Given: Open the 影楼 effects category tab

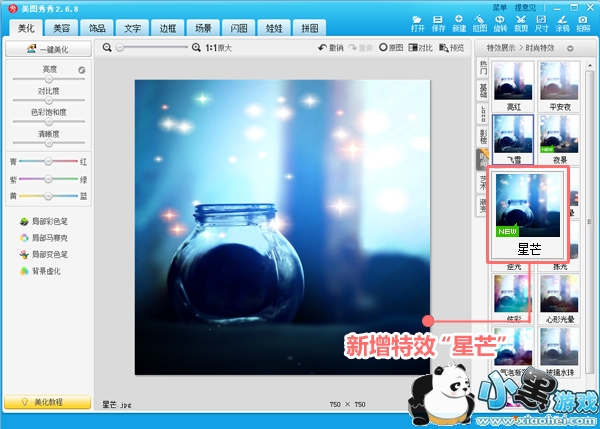Looking at the screenshot, I should pos(483,136).
